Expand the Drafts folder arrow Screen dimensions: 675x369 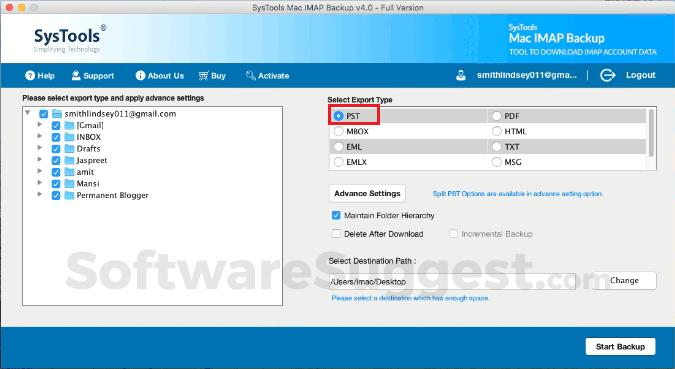tap(40, 148)
